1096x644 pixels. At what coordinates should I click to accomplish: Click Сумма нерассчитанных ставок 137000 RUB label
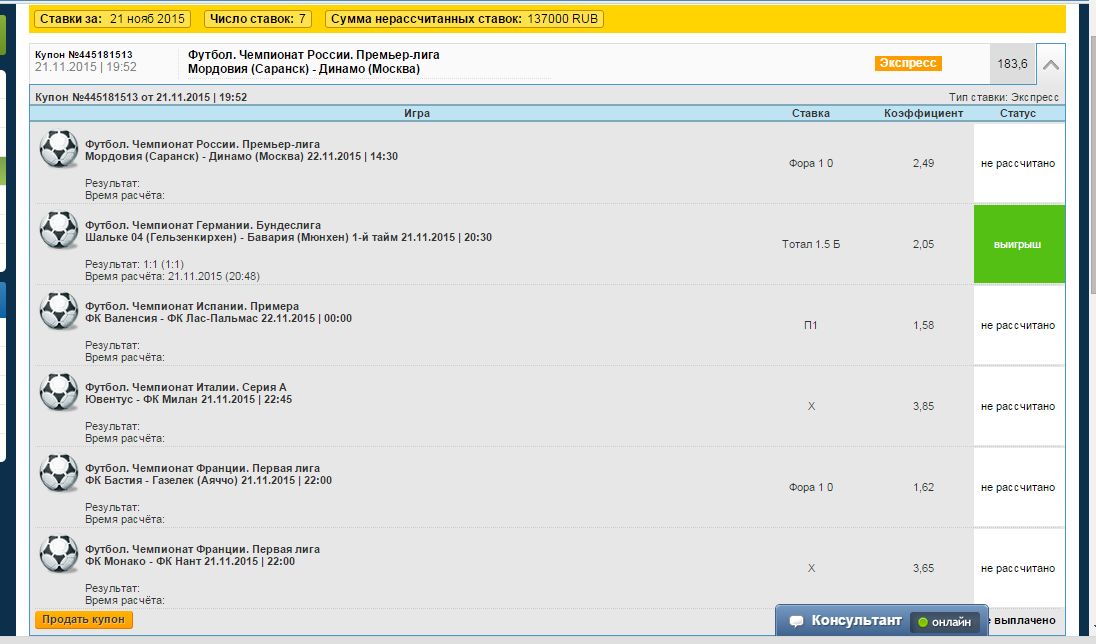point(464,19)
